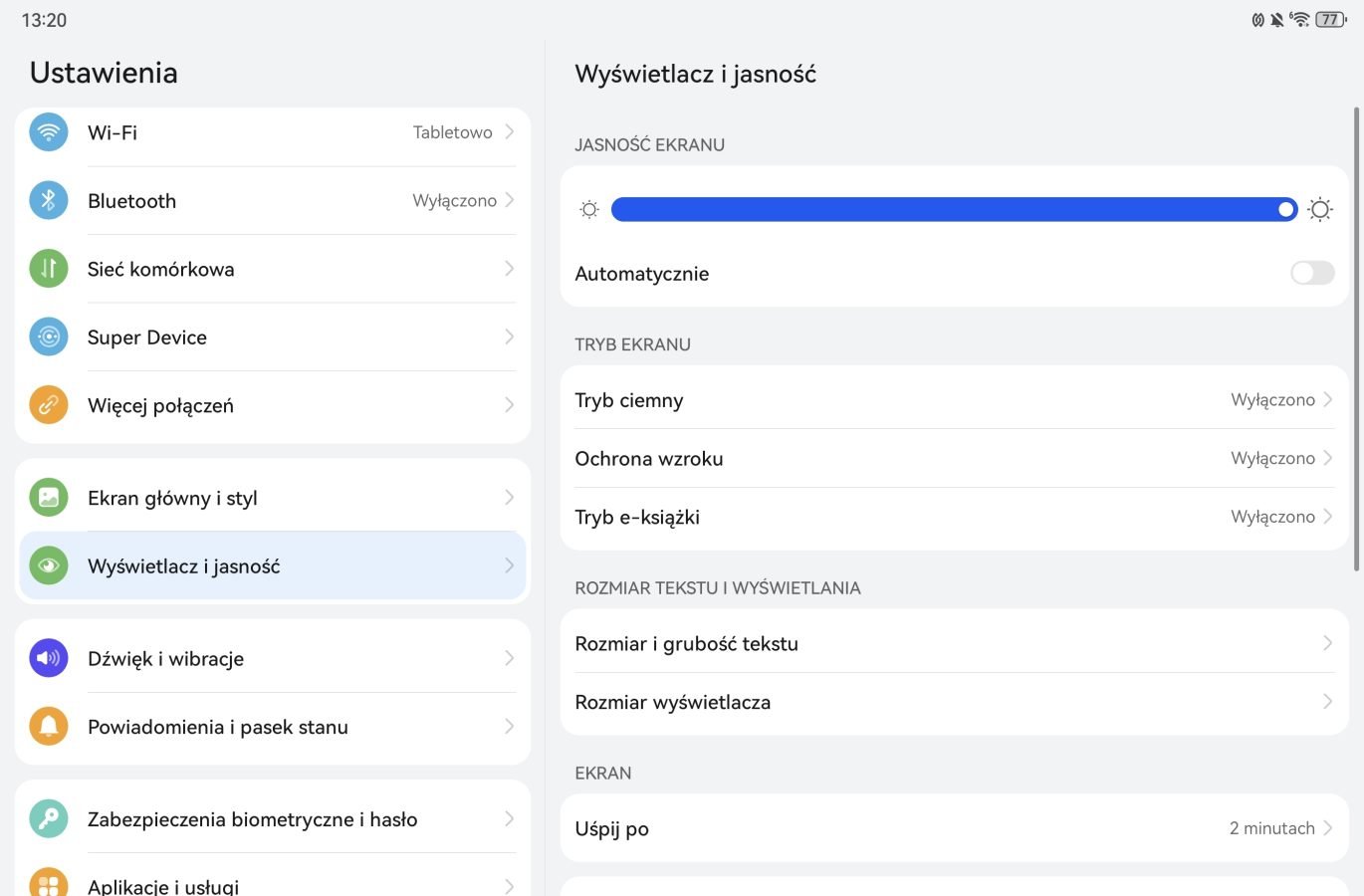Click the right panel vertical scrollbar
1364x896 pixels.
[1356, 338]
